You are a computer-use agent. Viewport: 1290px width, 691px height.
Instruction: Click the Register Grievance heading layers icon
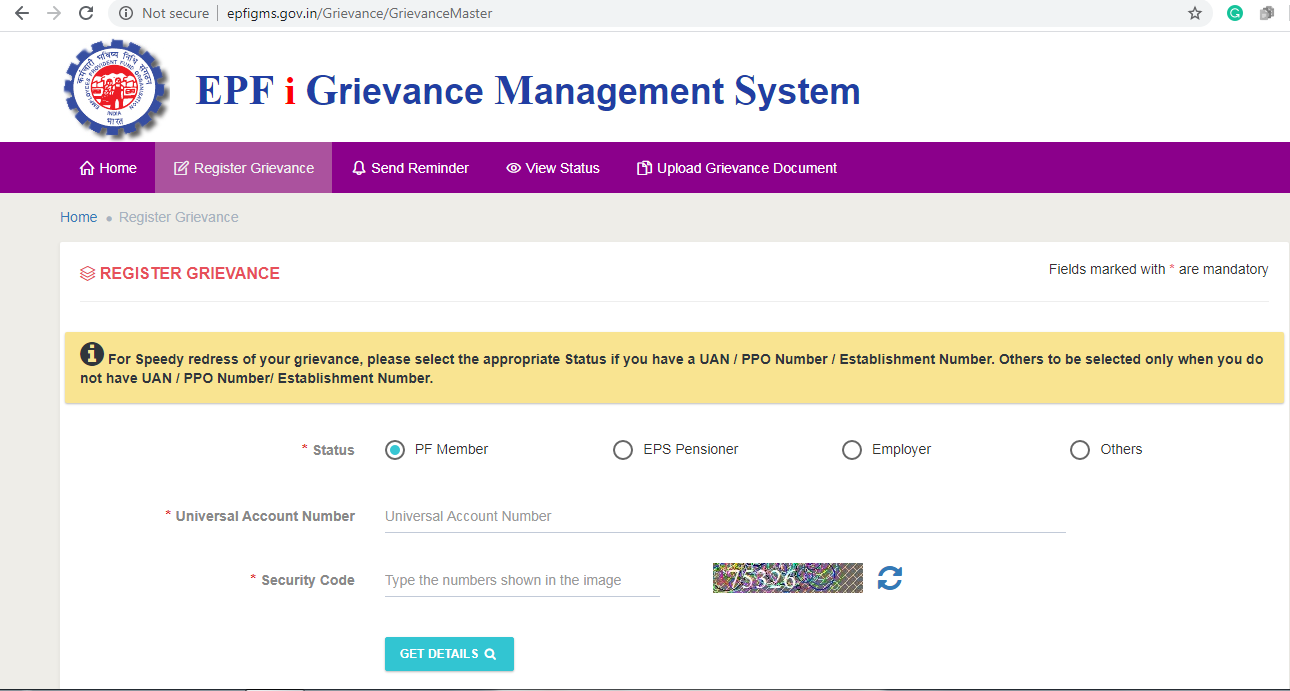(88, 274)
